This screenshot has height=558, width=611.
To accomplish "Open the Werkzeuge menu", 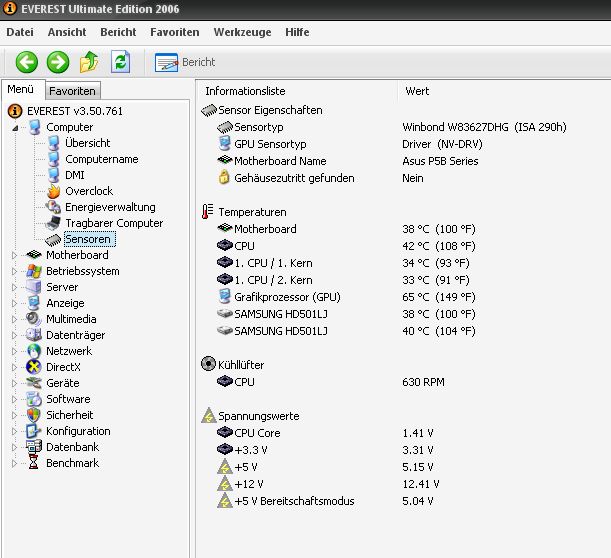I will 242,32.
